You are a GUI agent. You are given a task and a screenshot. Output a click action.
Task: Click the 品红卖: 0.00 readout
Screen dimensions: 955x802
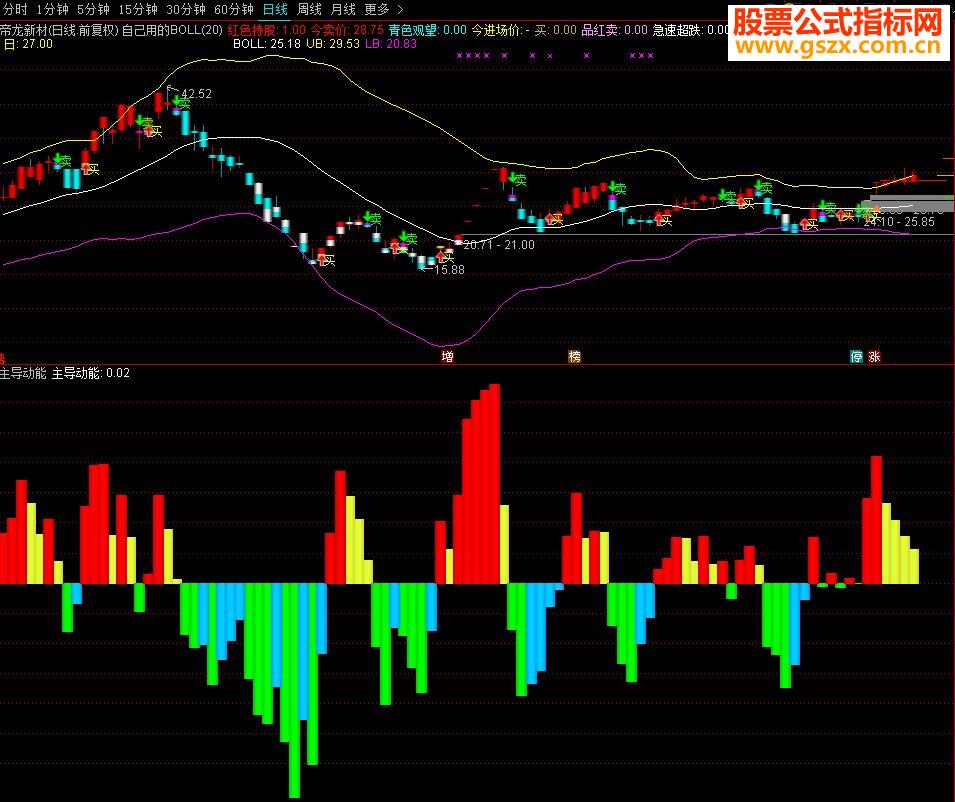click(615, 30)
